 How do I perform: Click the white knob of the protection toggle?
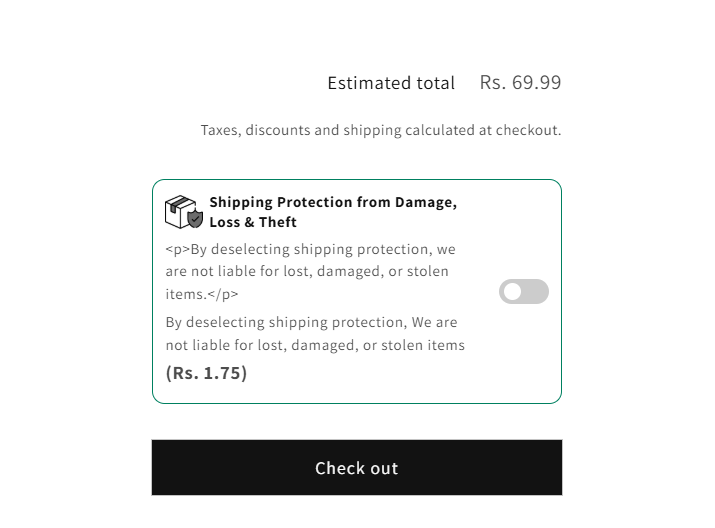click(x=513, y=292)
